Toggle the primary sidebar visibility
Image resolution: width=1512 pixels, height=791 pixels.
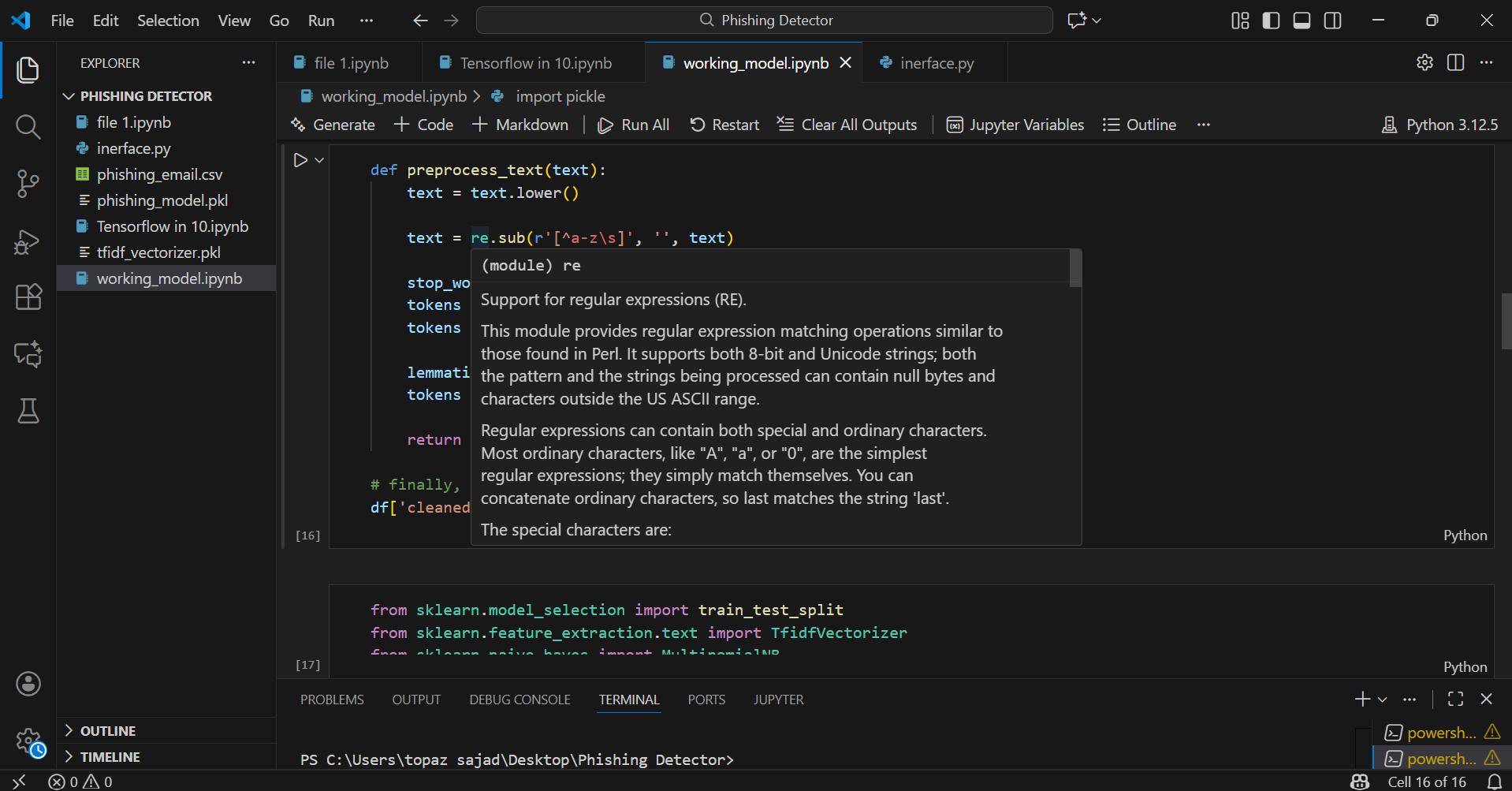tap(1270, 20)
